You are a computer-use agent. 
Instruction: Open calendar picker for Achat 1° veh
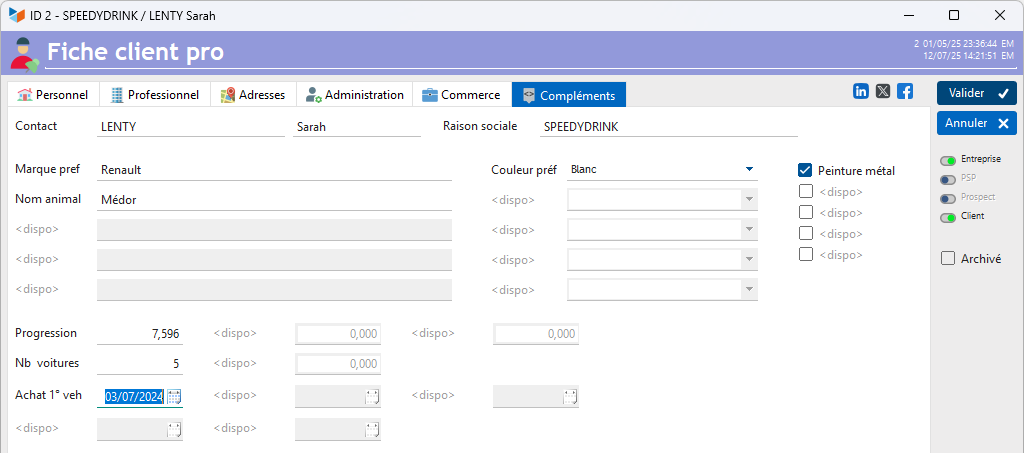[174, 397]
